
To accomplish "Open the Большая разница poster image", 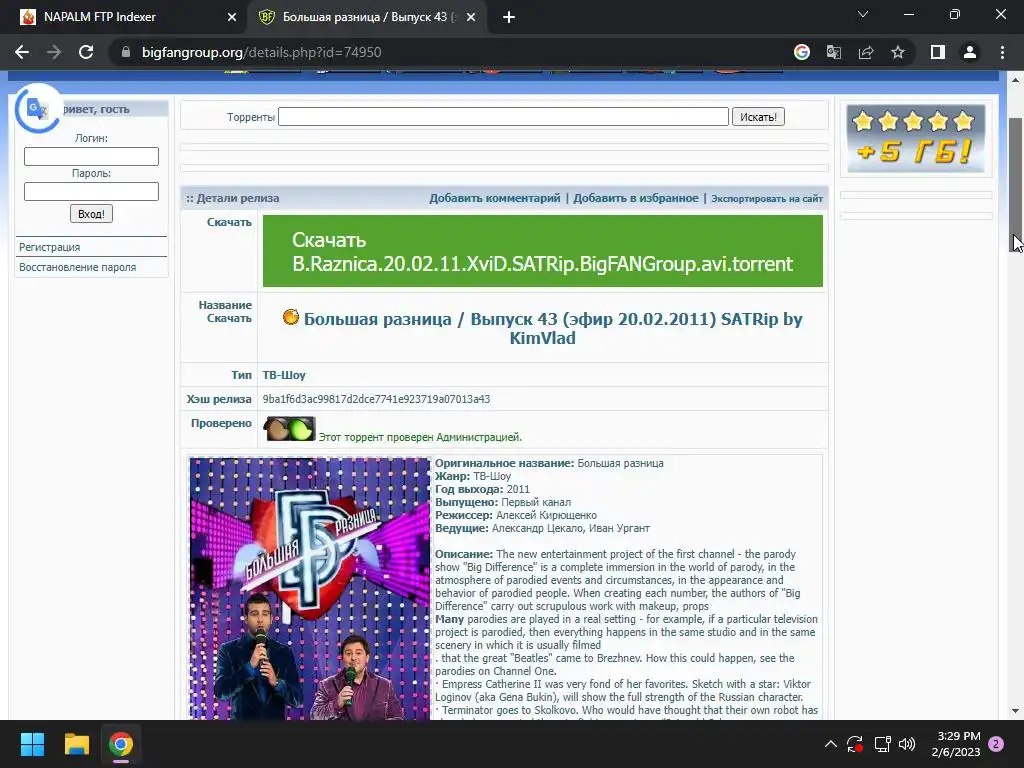I will click(310, 588).
